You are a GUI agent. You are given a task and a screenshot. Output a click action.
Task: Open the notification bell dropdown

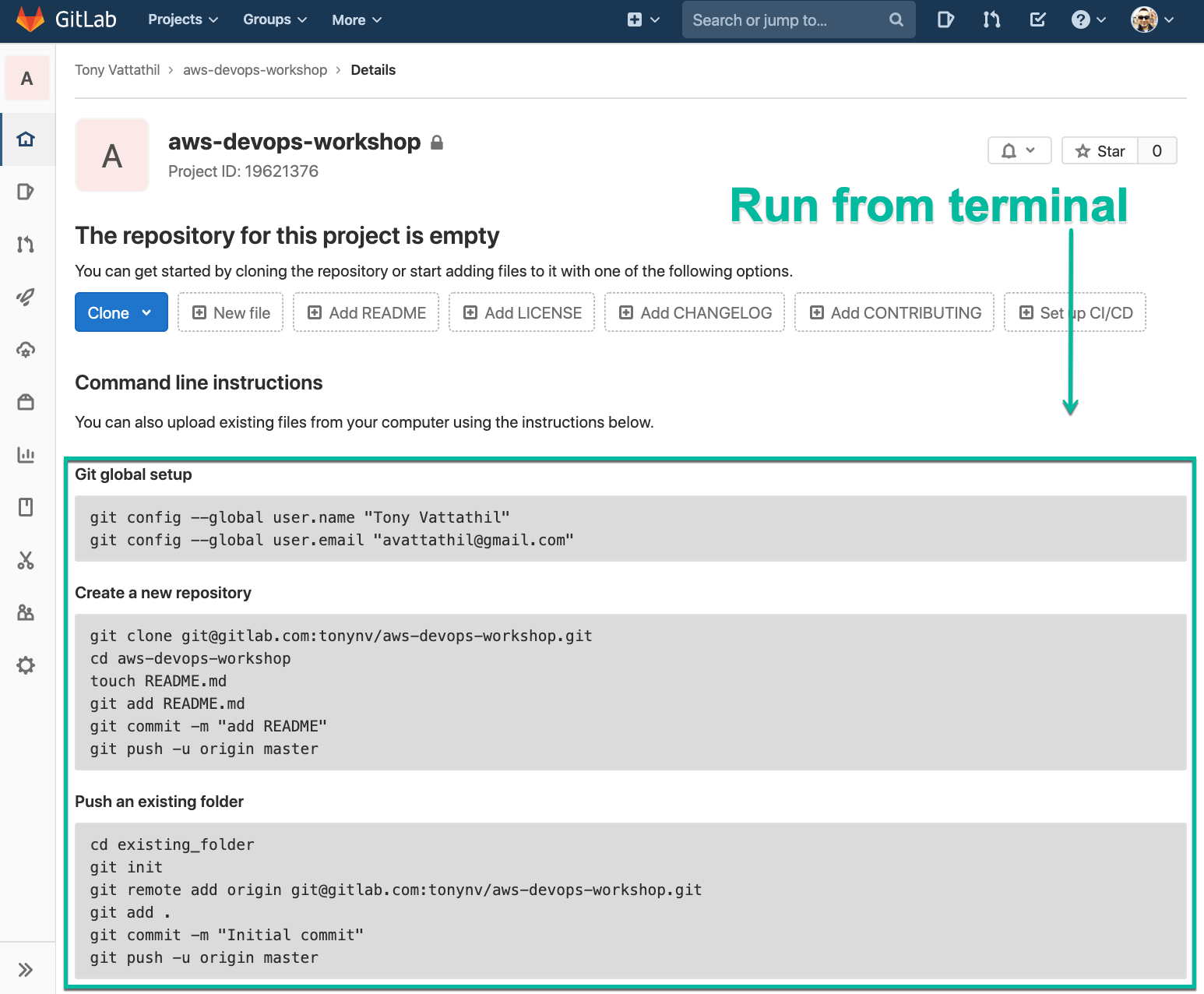[1019, 150]
